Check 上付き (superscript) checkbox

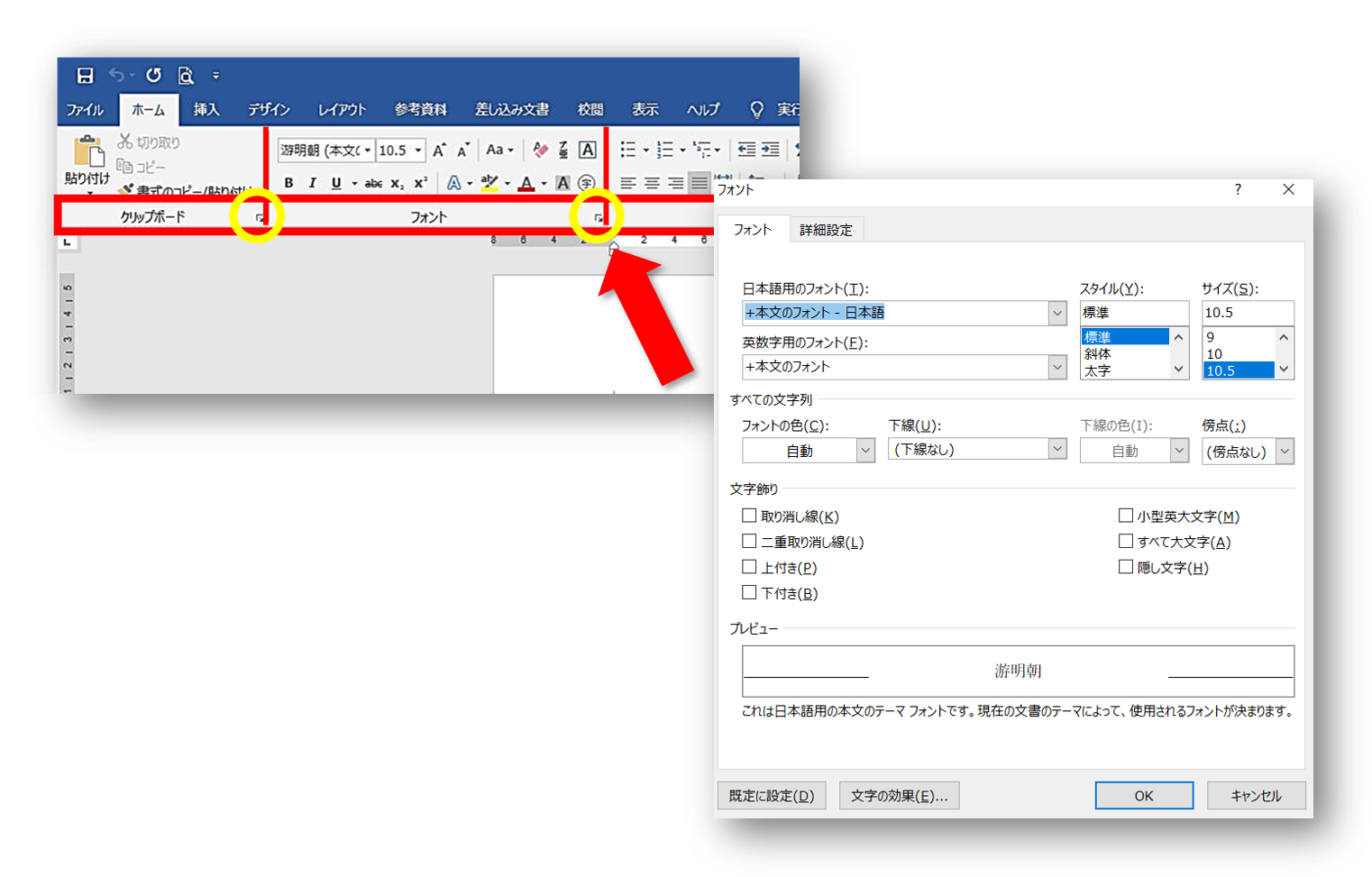pyautogui.click(x=749, y=567)
